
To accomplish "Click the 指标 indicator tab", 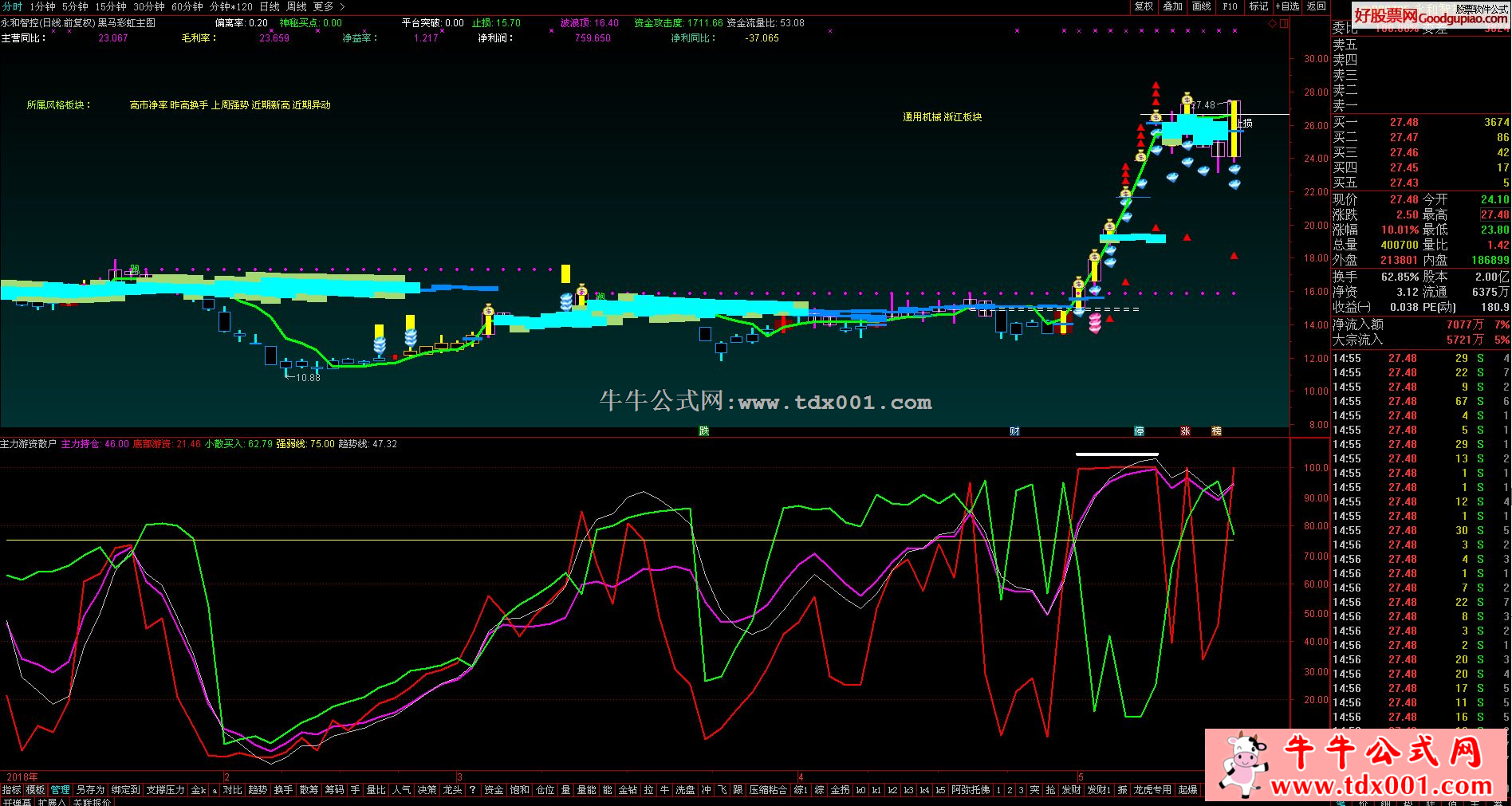I will point(12,790).
